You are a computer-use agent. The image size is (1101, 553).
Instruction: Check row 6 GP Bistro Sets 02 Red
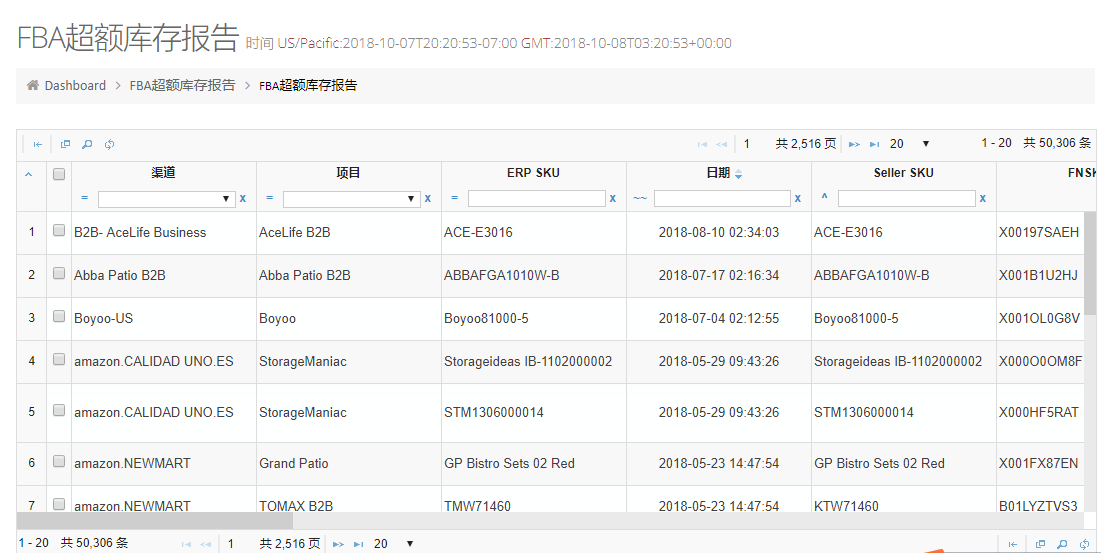[59, 461]
